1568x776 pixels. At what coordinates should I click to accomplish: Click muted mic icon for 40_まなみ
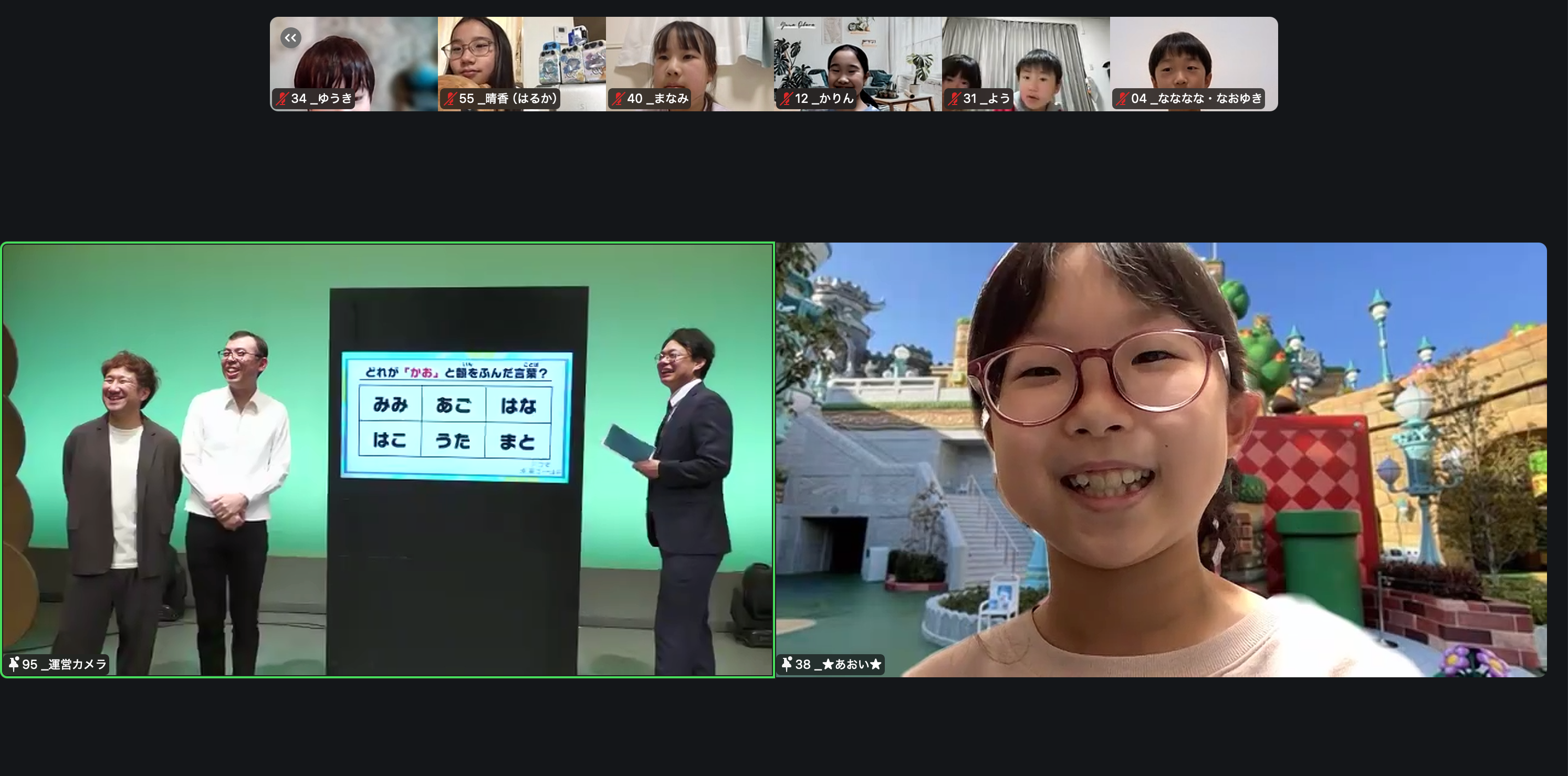(618, 99)
